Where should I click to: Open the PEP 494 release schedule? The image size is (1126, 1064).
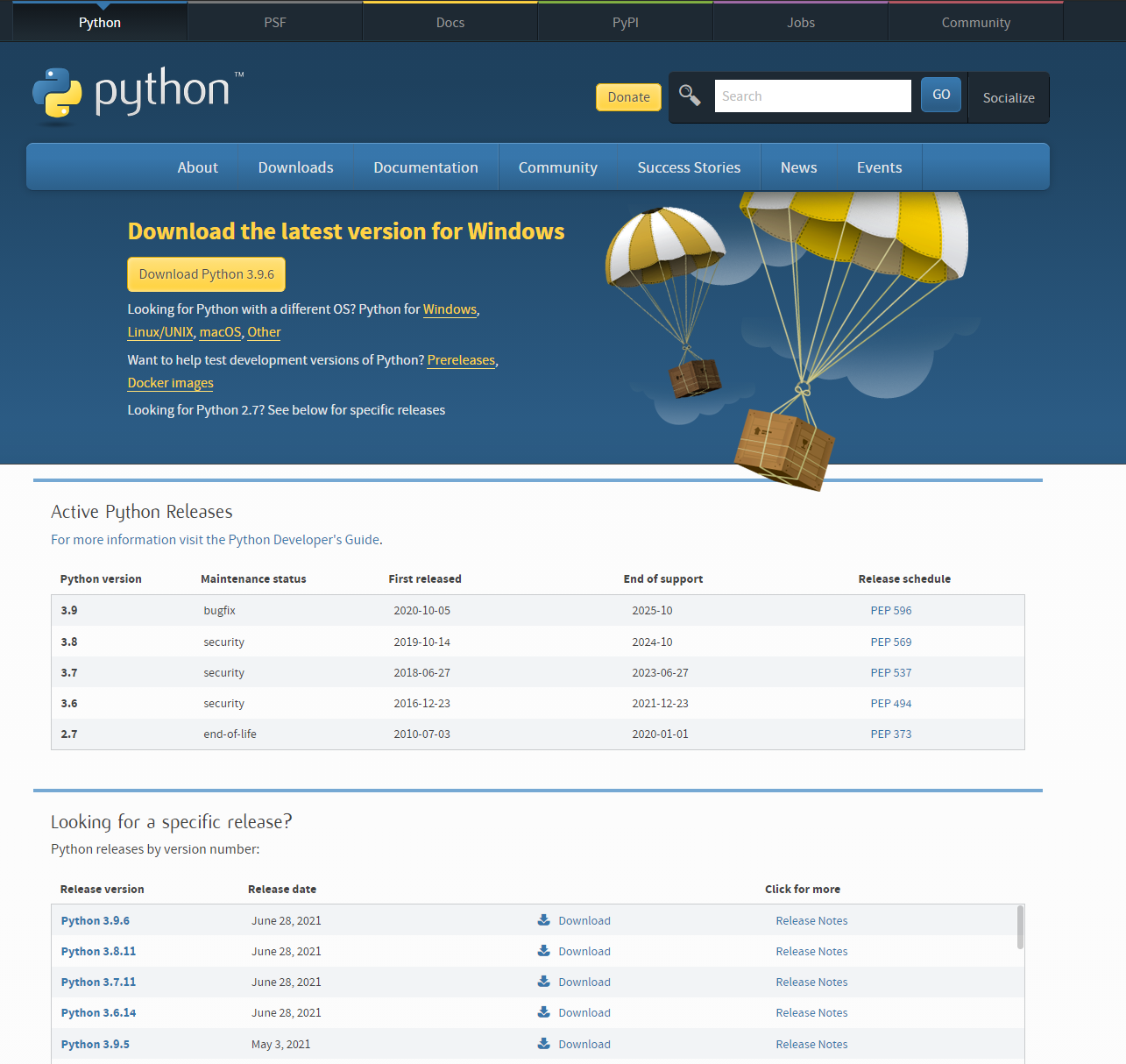(x=891, y=703)
